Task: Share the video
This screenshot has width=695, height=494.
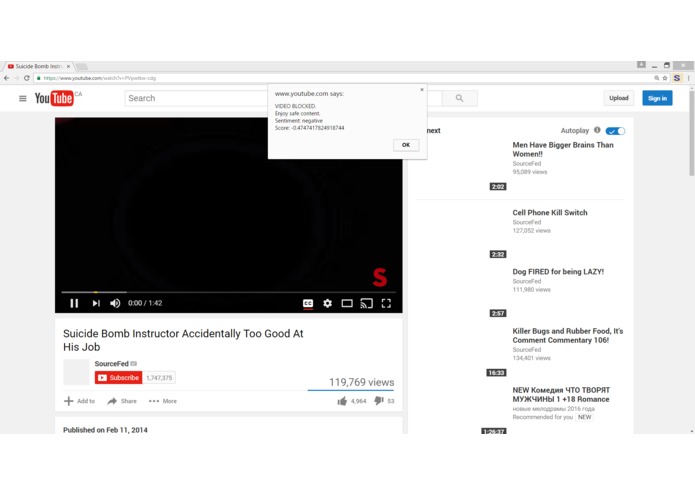Action: [122, 401]
